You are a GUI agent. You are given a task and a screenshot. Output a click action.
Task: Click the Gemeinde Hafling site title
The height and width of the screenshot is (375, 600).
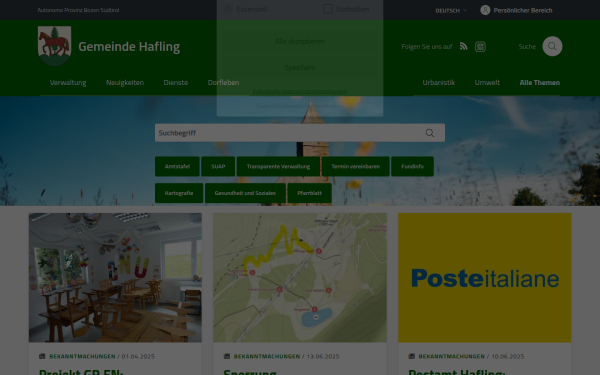pos(129,46)
